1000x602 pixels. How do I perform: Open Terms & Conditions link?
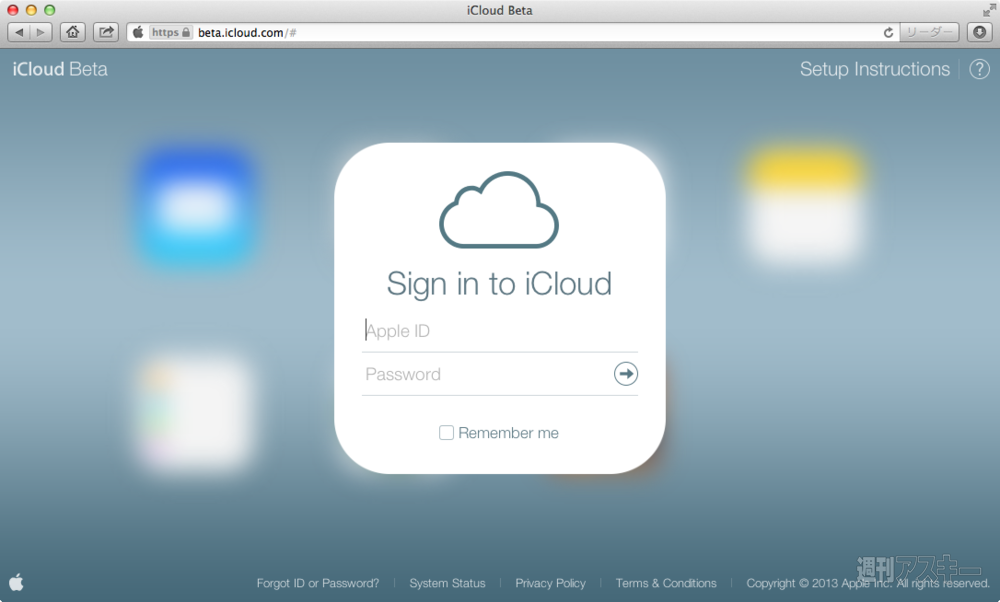[x=666, y=583]
